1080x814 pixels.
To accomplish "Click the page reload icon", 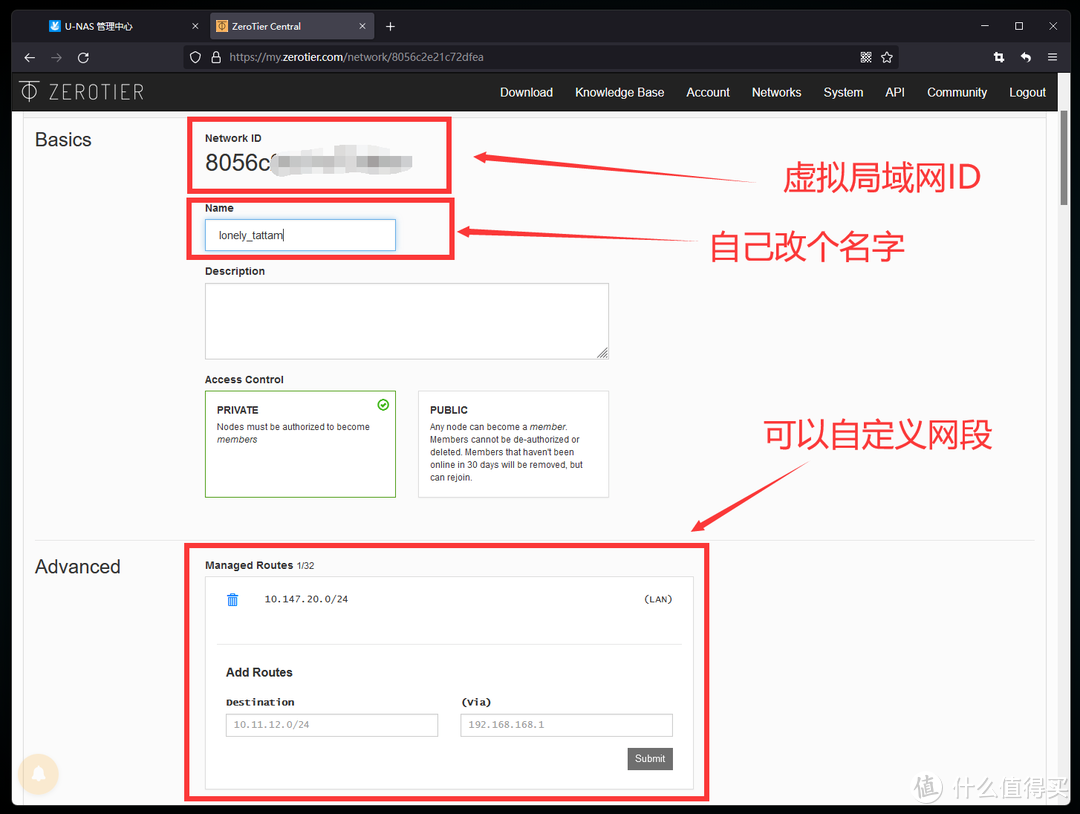I will (x=83, y=57).
